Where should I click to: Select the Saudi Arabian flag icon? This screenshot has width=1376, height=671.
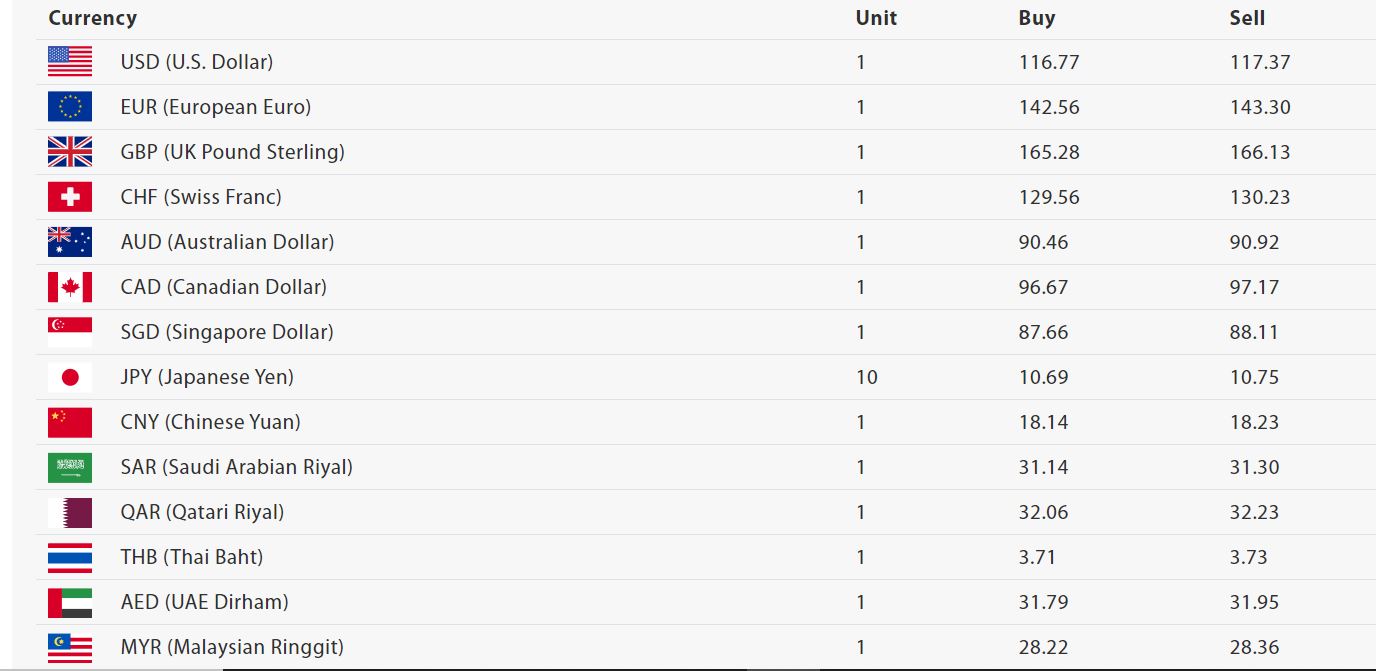click(x=70, y=467)
